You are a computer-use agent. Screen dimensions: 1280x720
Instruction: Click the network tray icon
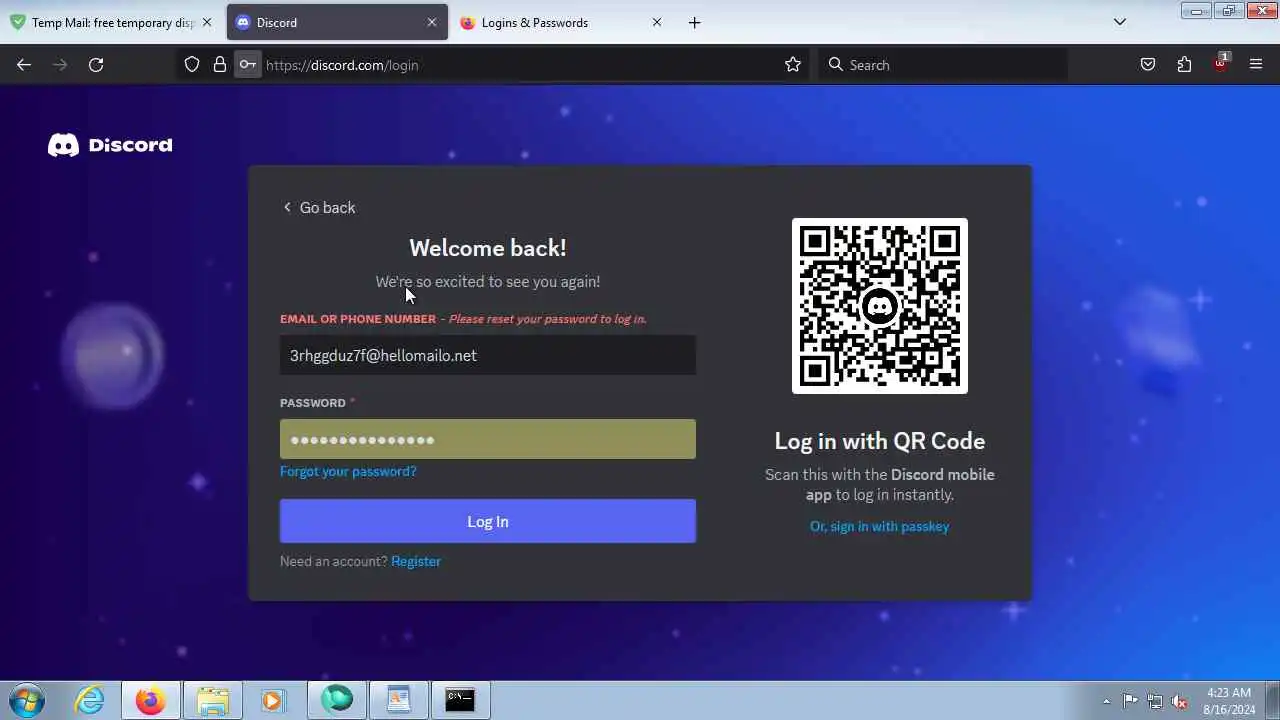(x=1155, y=701)
